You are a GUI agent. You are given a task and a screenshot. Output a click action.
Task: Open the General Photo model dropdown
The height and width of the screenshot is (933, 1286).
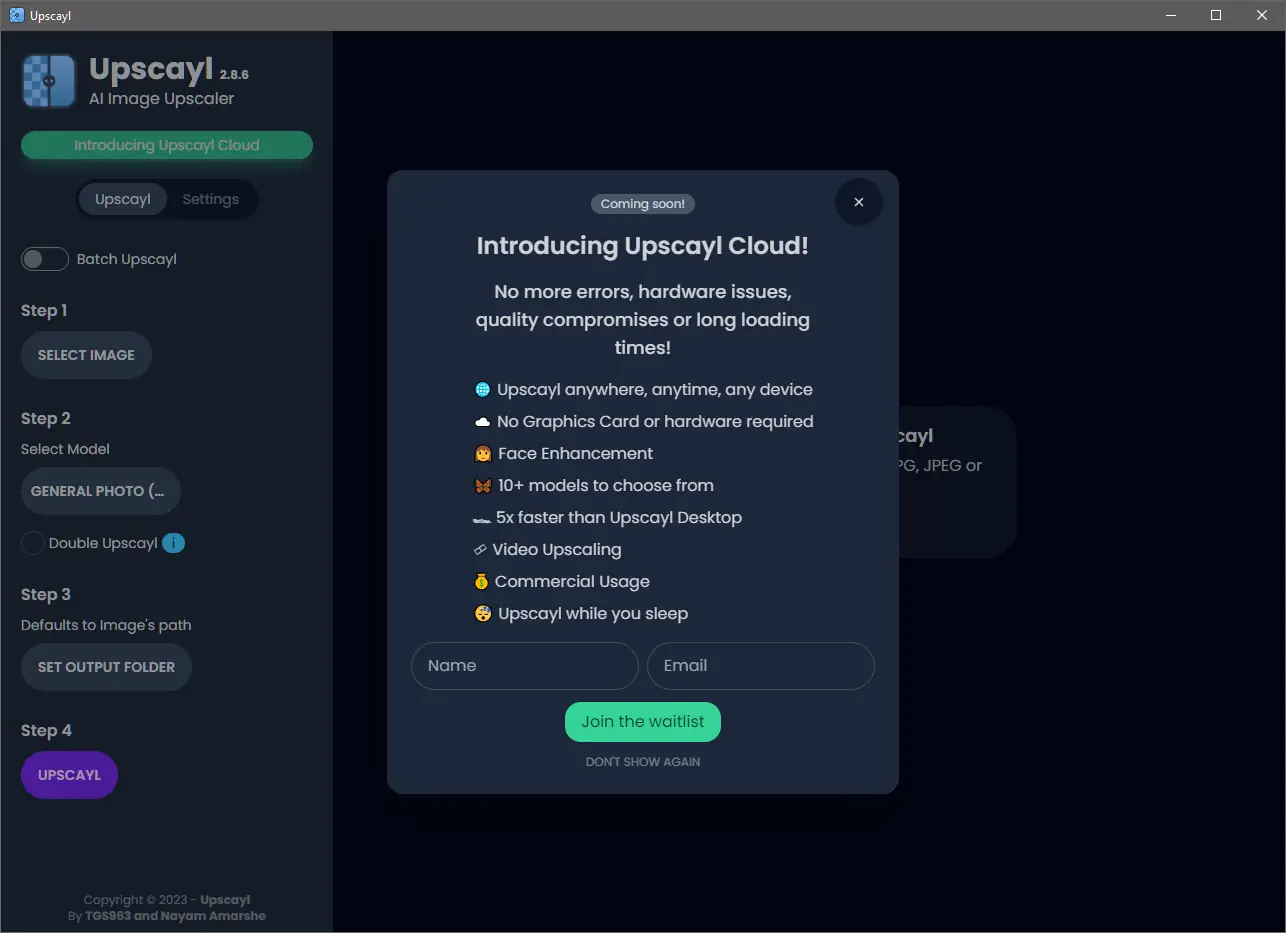100,491
